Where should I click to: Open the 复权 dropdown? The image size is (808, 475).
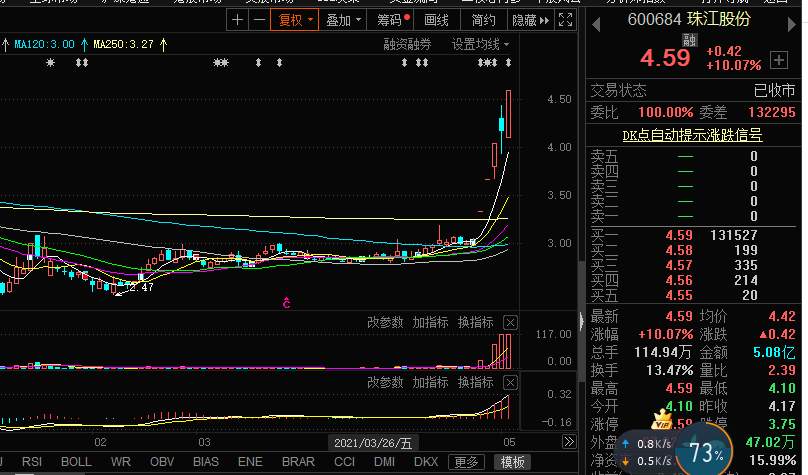(x=295, y=20)
